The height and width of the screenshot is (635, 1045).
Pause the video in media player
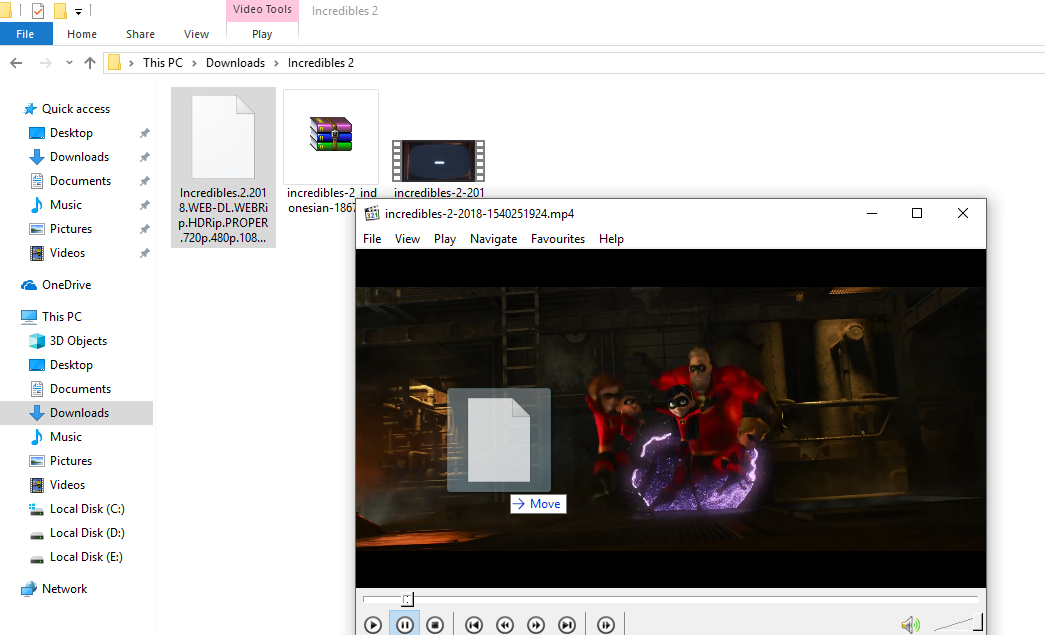[x=405, y=624]
